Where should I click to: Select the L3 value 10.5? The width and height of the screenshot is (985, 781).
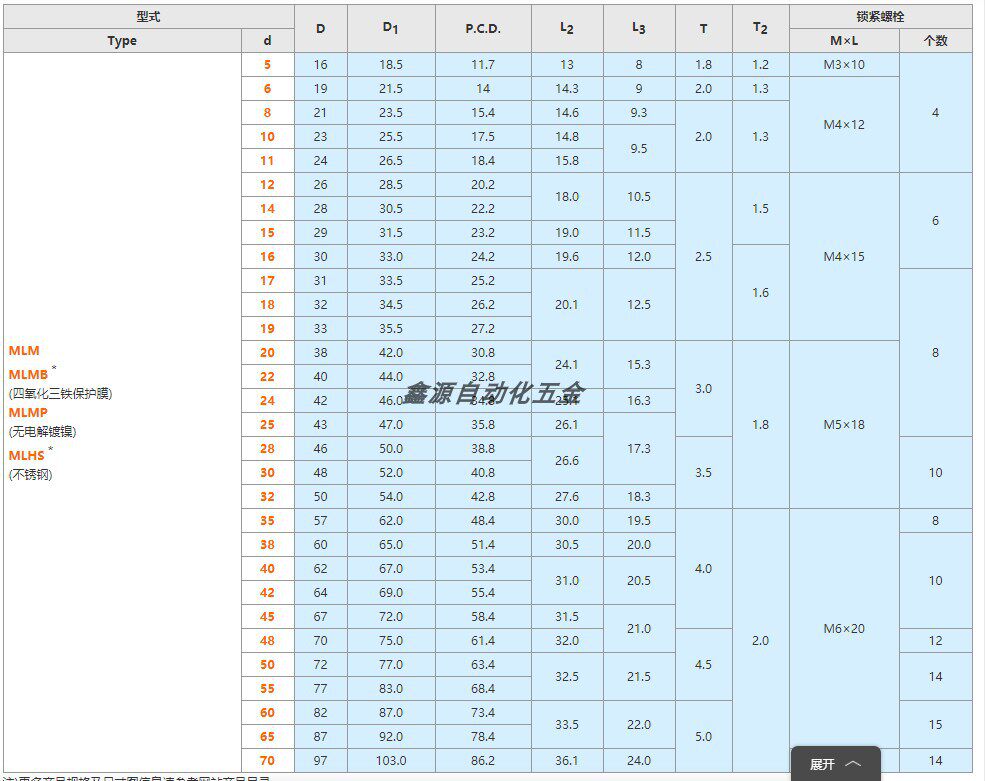coord(639,197)
